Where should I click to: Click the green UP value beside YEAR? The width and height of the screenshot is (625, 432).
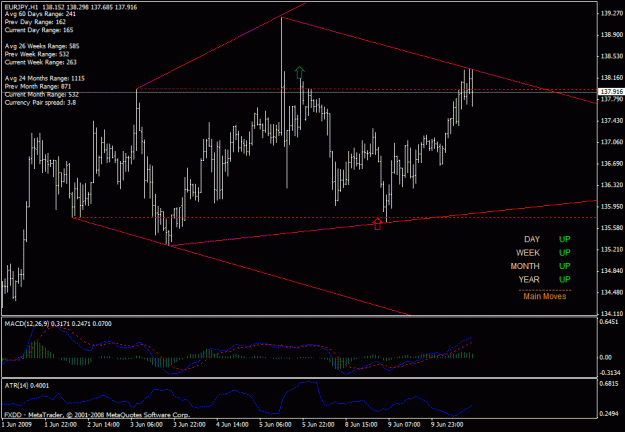click(x=565, y=279)
